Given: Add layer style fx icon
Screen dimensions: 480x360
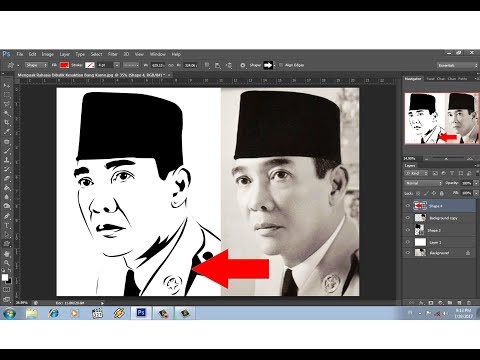Looking at the screenshot, I should click(x=421, y=303).
